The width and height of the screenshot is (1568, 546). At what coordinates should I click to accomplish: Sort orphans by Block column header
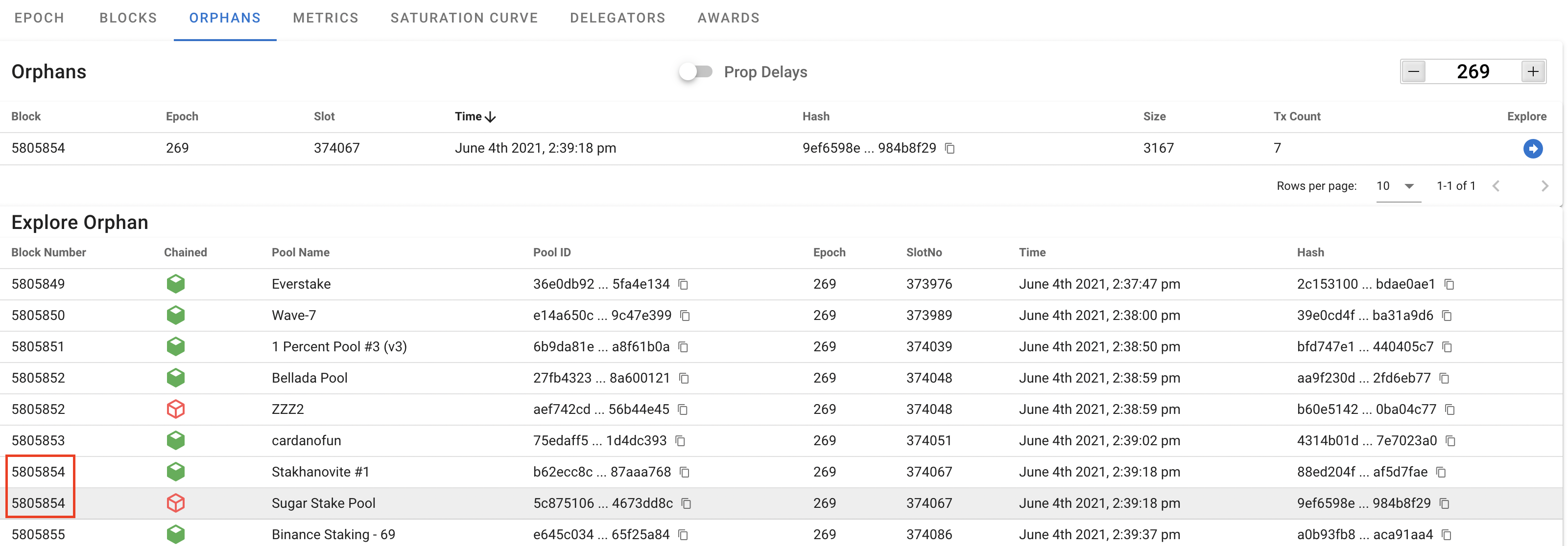pos(26,116)
